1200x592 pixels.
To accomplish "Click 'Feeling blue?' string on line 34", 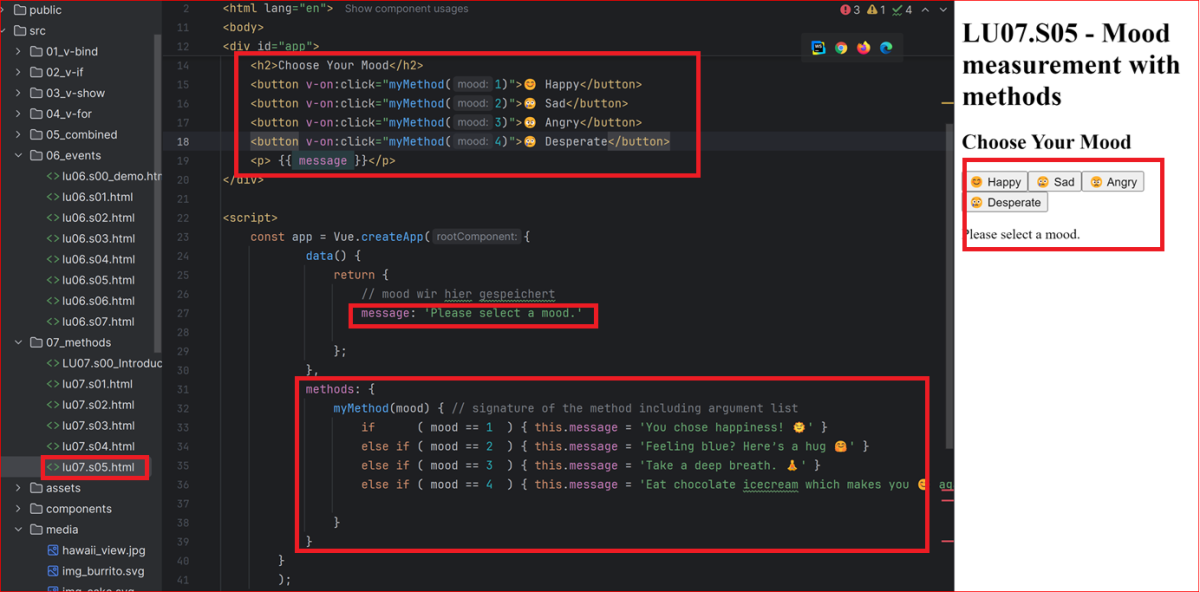I will click(746, 446).
